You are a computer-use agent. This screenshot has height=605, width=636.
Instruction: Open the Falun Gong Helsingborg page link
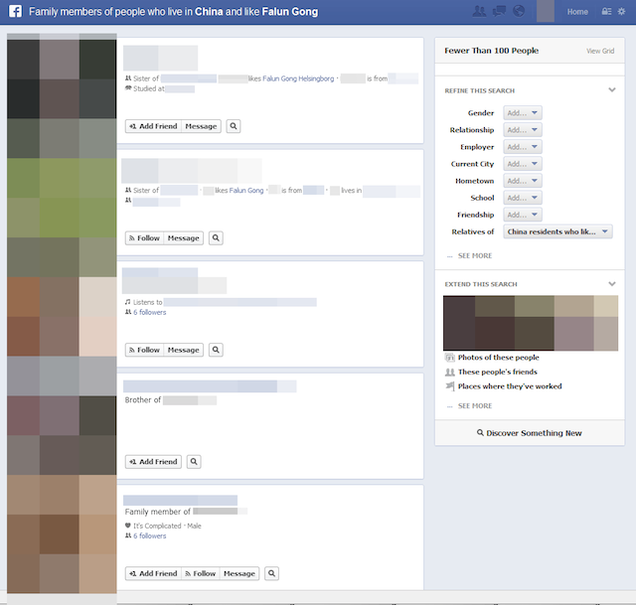(298, 79)
